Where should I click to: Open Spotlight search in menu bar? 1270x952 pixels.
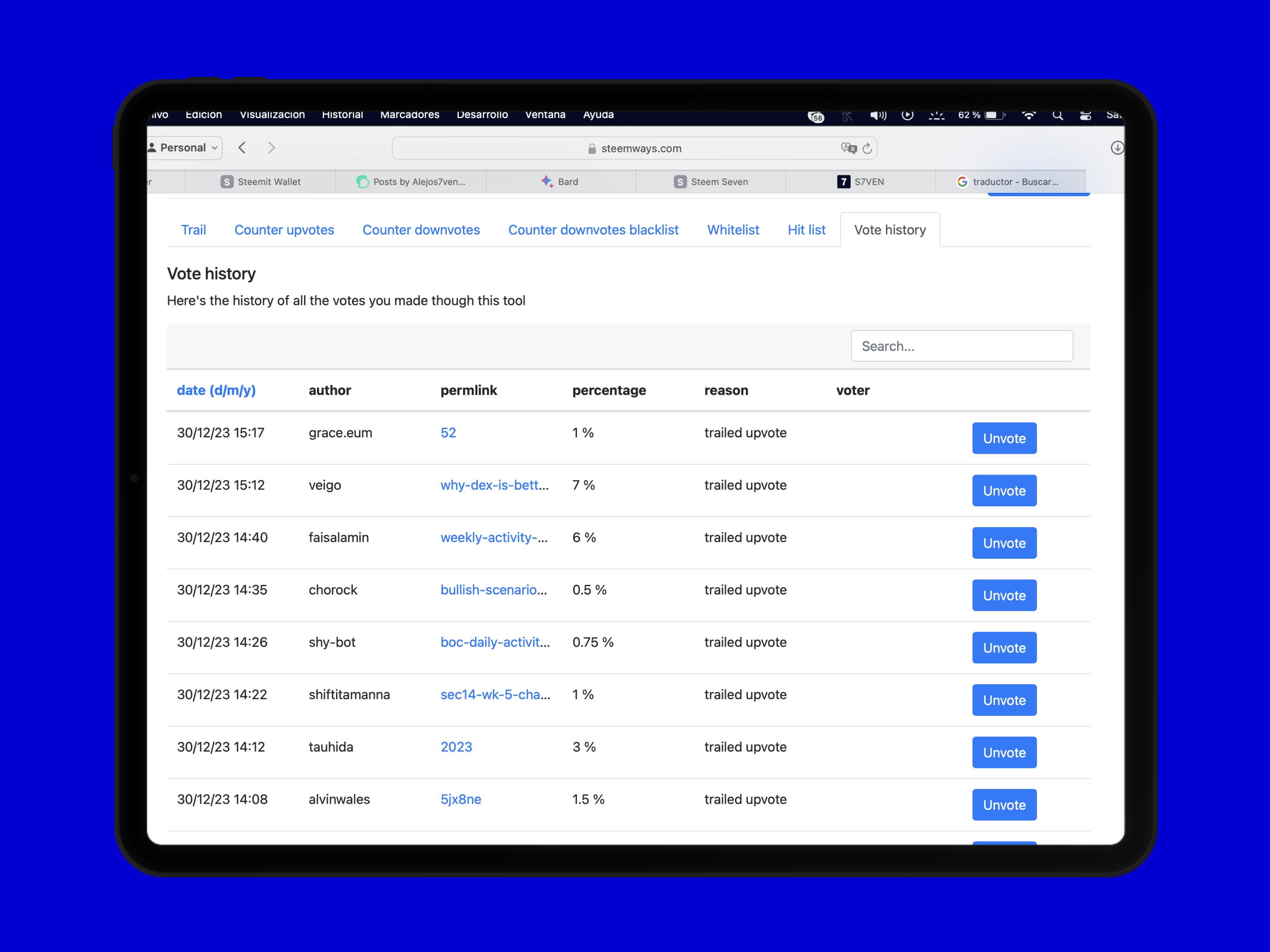pos(1057,115)
